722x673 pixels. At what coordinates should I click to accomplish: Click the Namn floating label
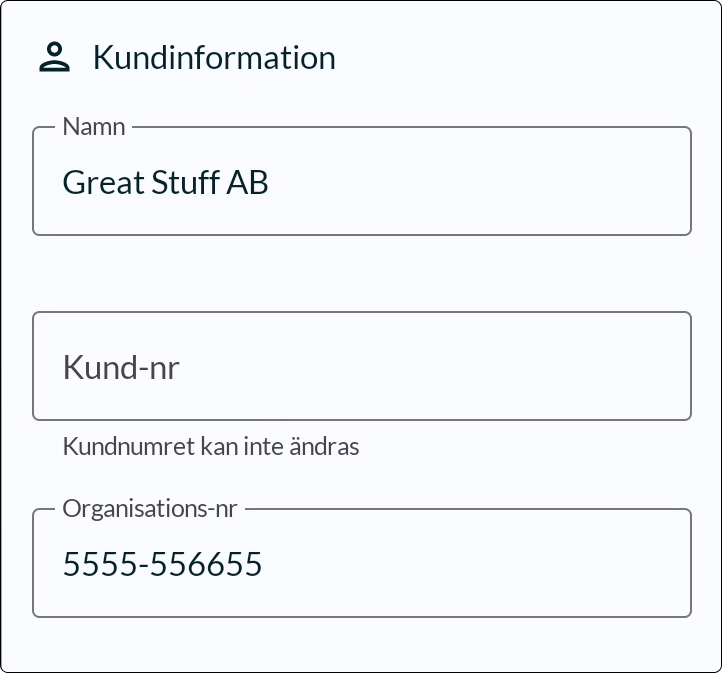[x=94, y=127]
